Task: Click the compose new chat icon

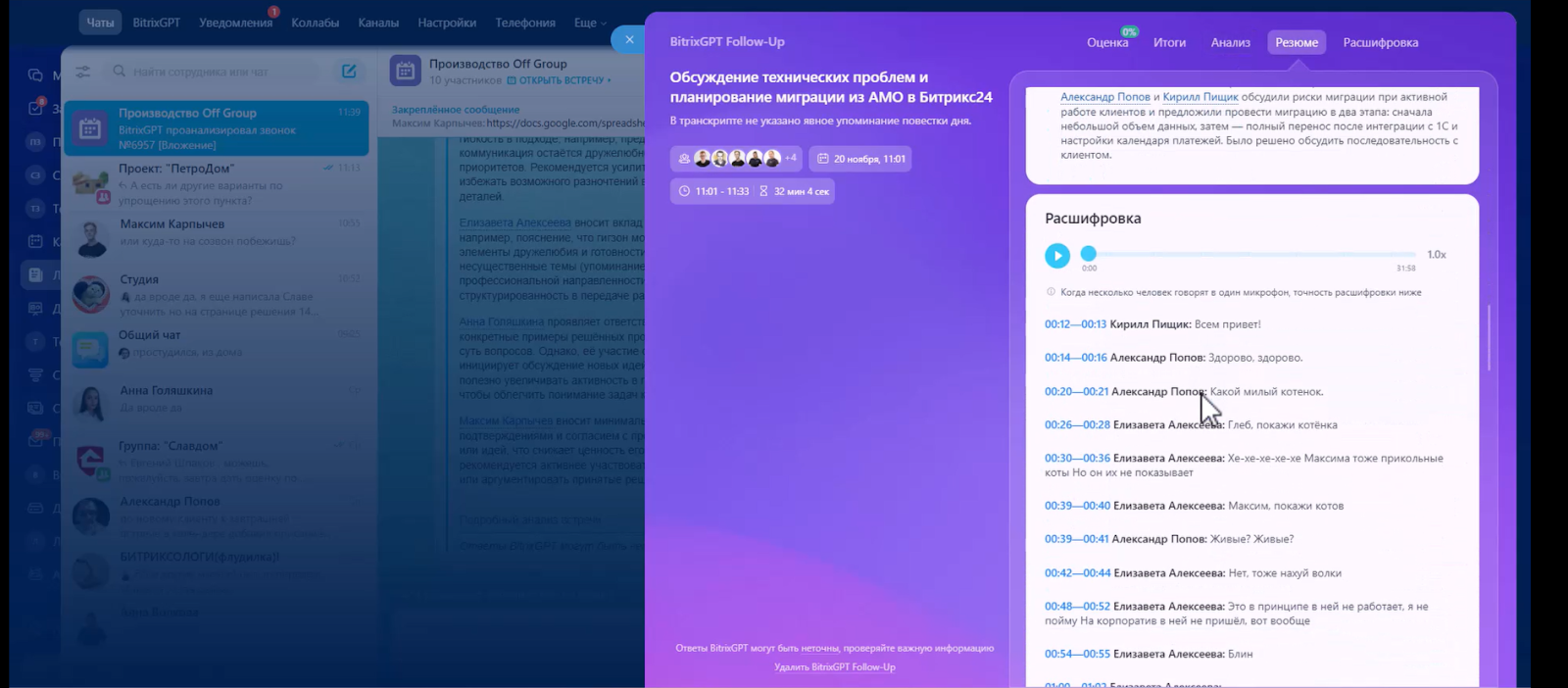Action: (x=349, y=72)
